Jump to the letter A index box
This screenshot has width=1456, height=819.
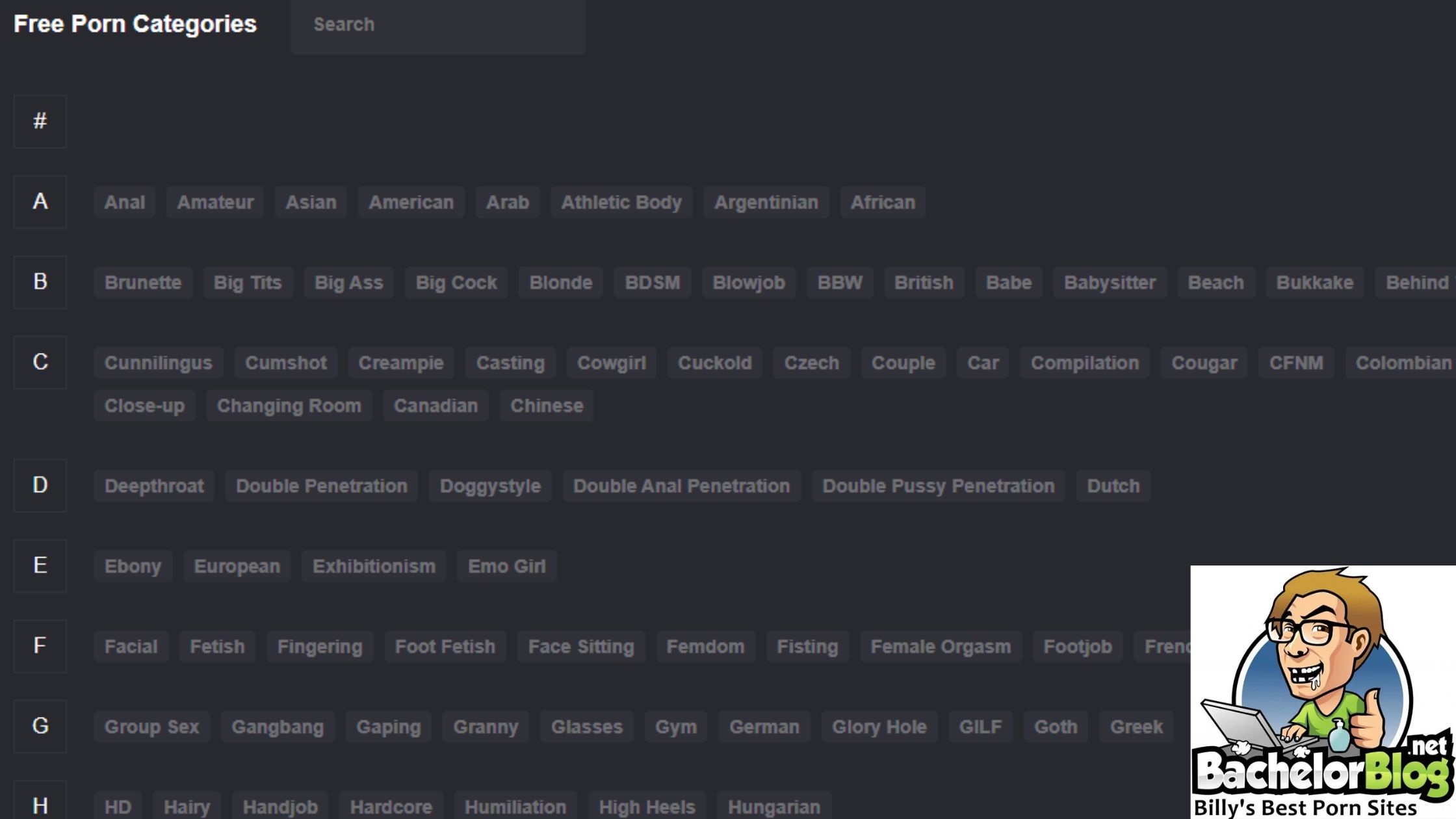40,201
